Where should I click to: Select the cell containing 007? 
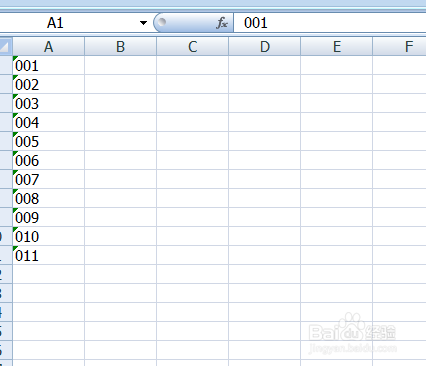pos(48,179)
